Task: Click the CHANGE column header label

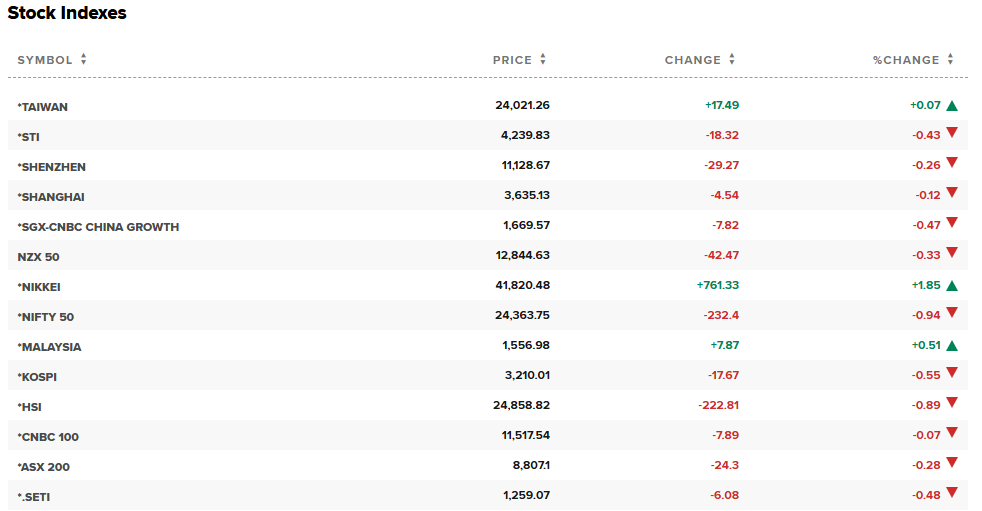Action: 693,60
